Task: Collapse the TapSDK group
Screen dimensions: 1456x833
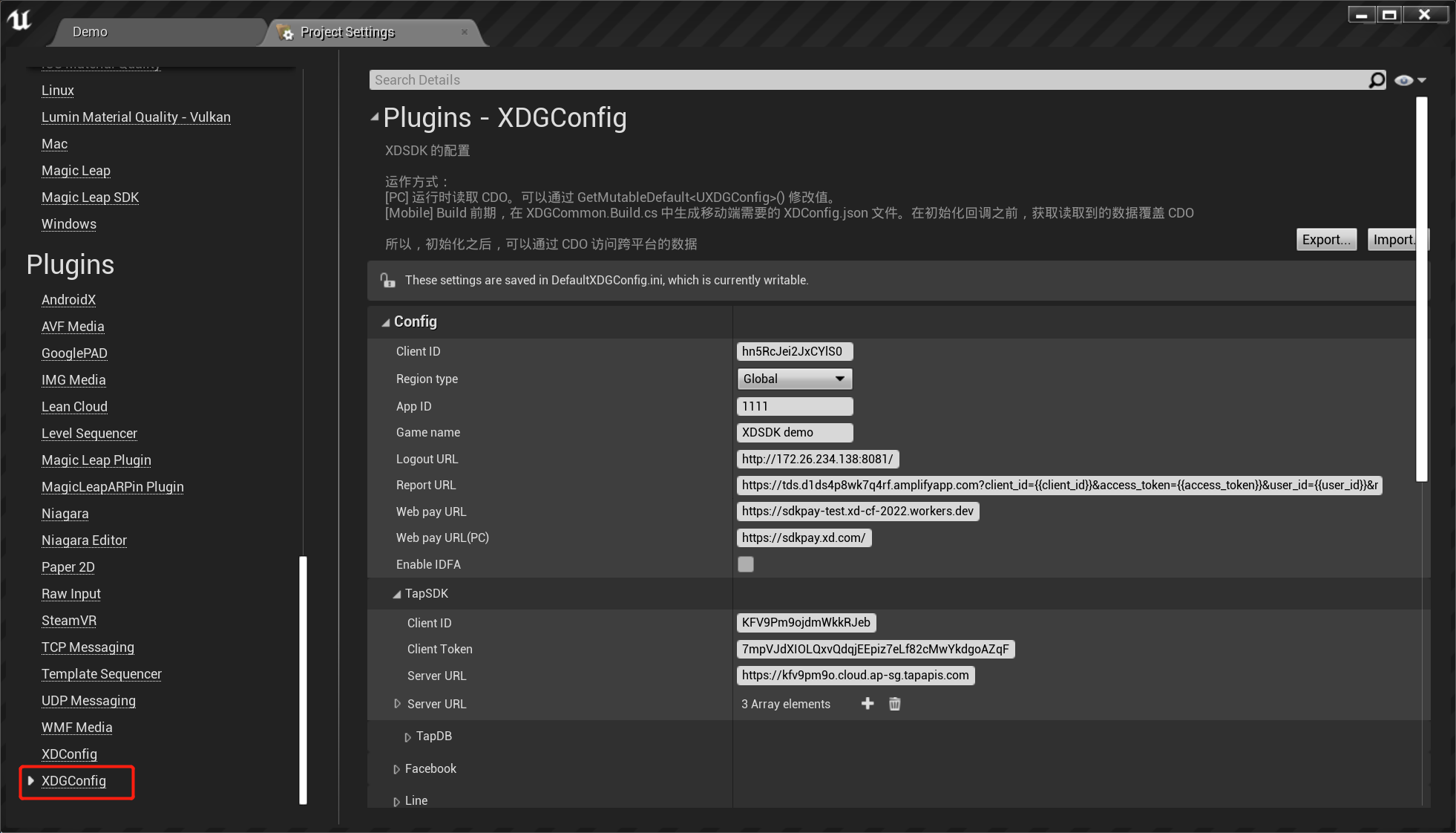Action: pos(397,594)
